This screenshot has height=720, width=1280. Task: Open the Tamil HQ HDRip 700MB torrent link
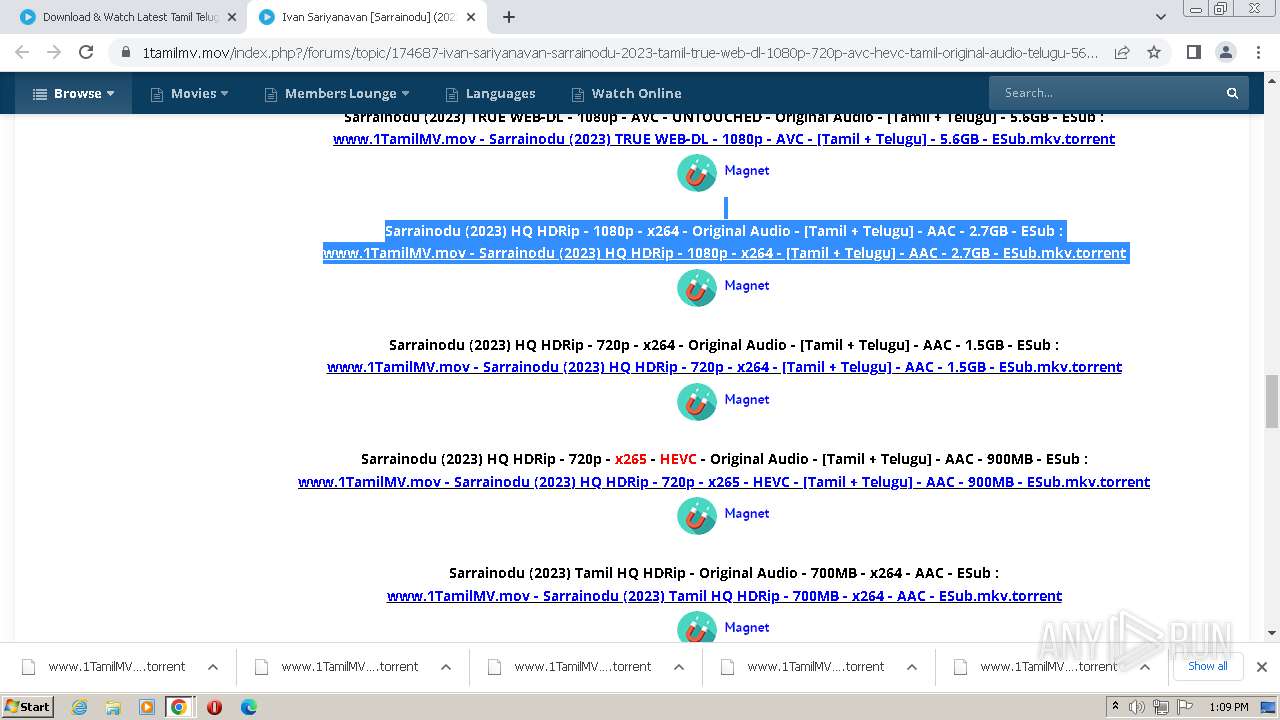click(724, 596)
